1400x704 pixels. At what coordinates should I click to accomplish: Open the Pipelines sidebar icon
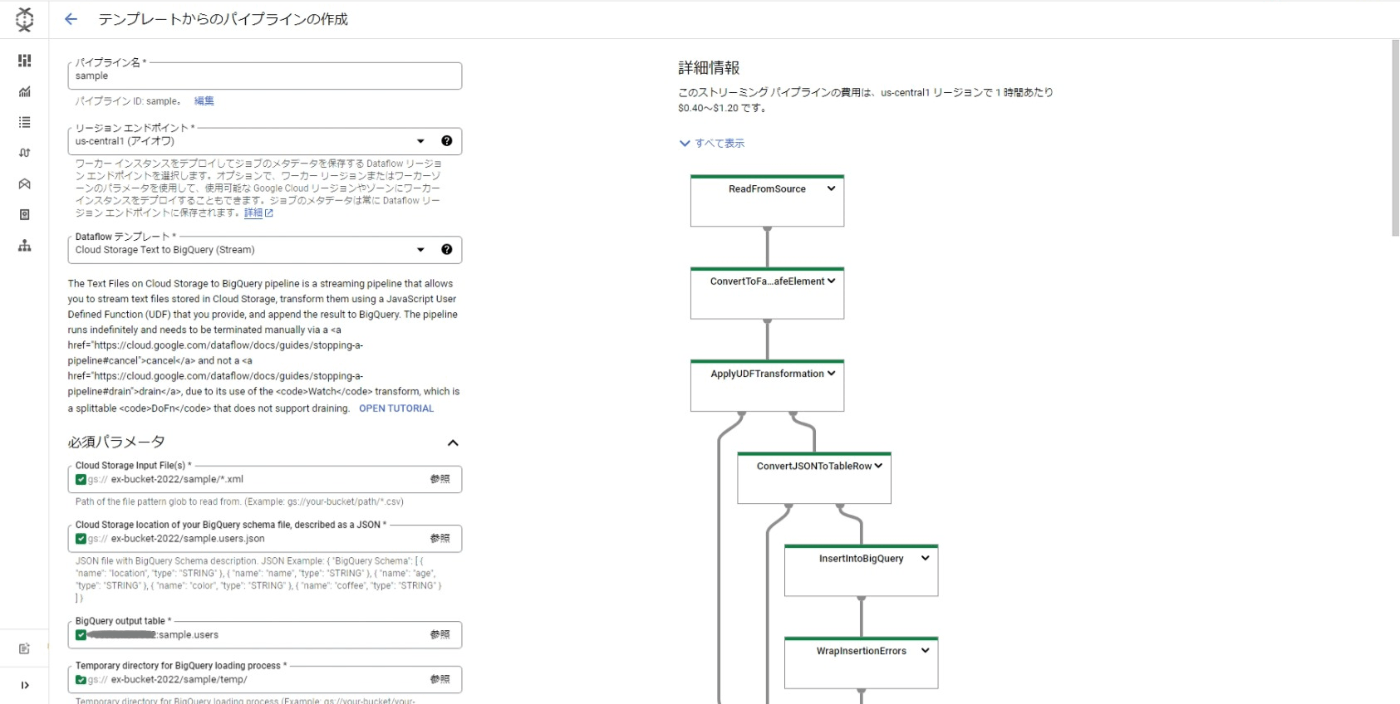click(24, 153)
